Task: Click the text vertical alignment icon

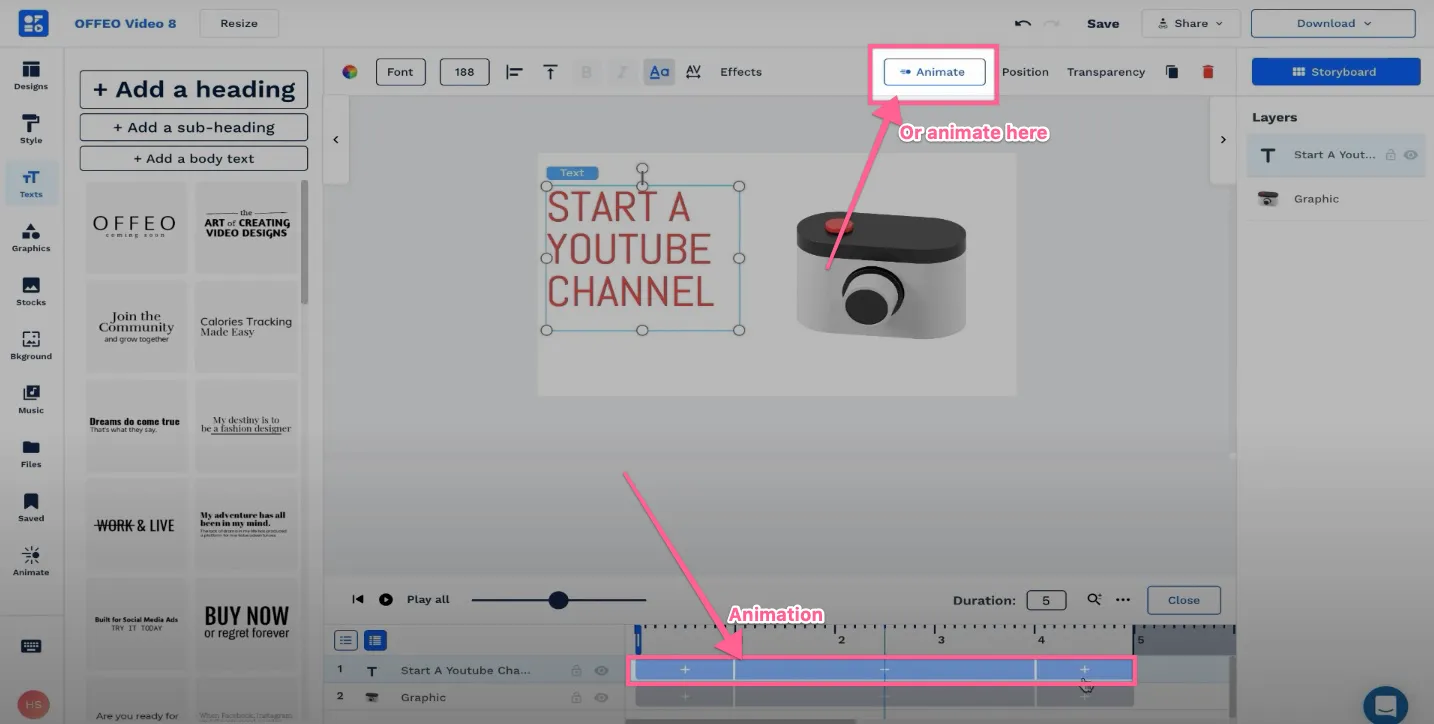Action: [550, 72]
